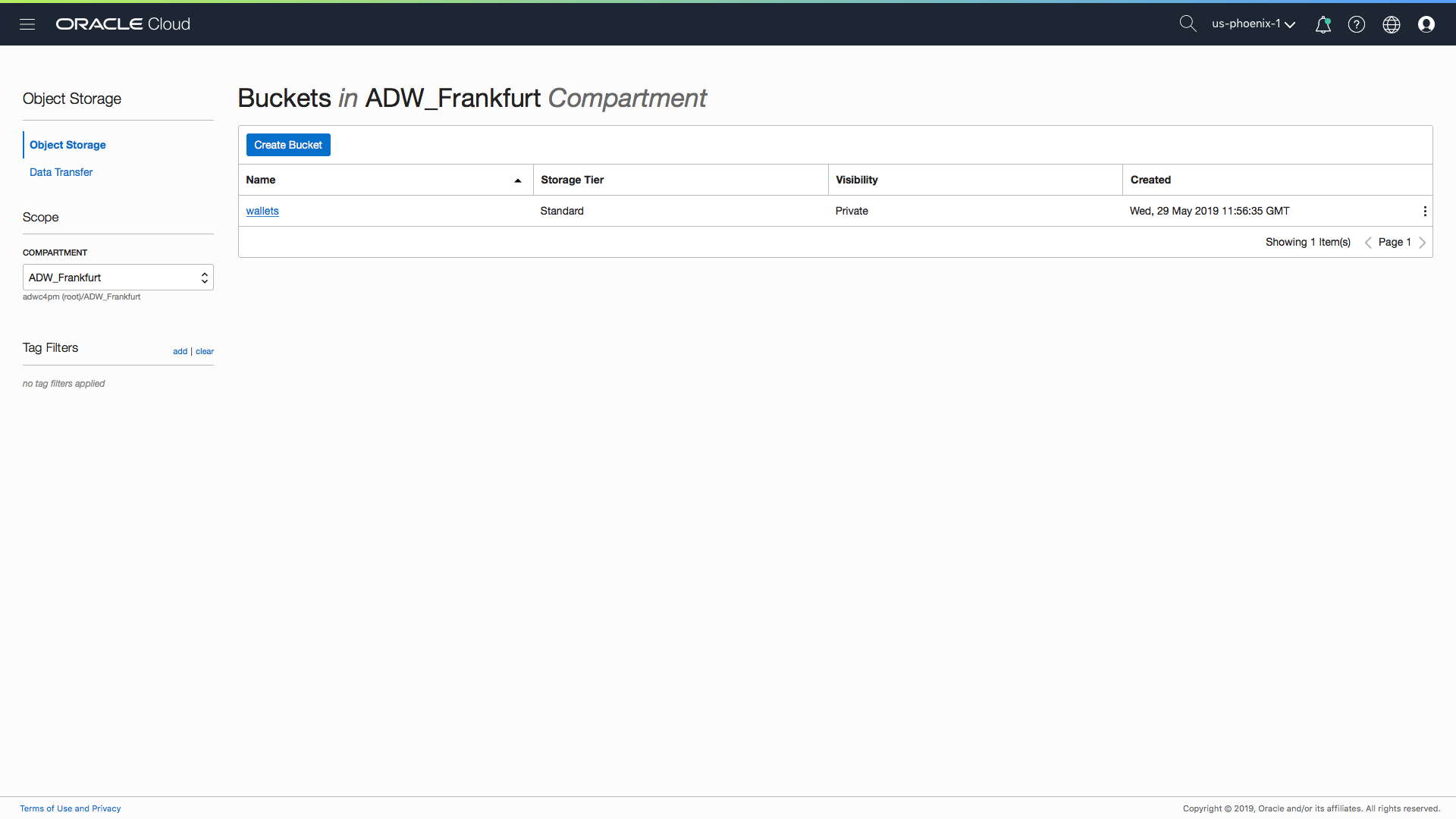
Task: Click add tag filter link
Action: pos(180,352)
